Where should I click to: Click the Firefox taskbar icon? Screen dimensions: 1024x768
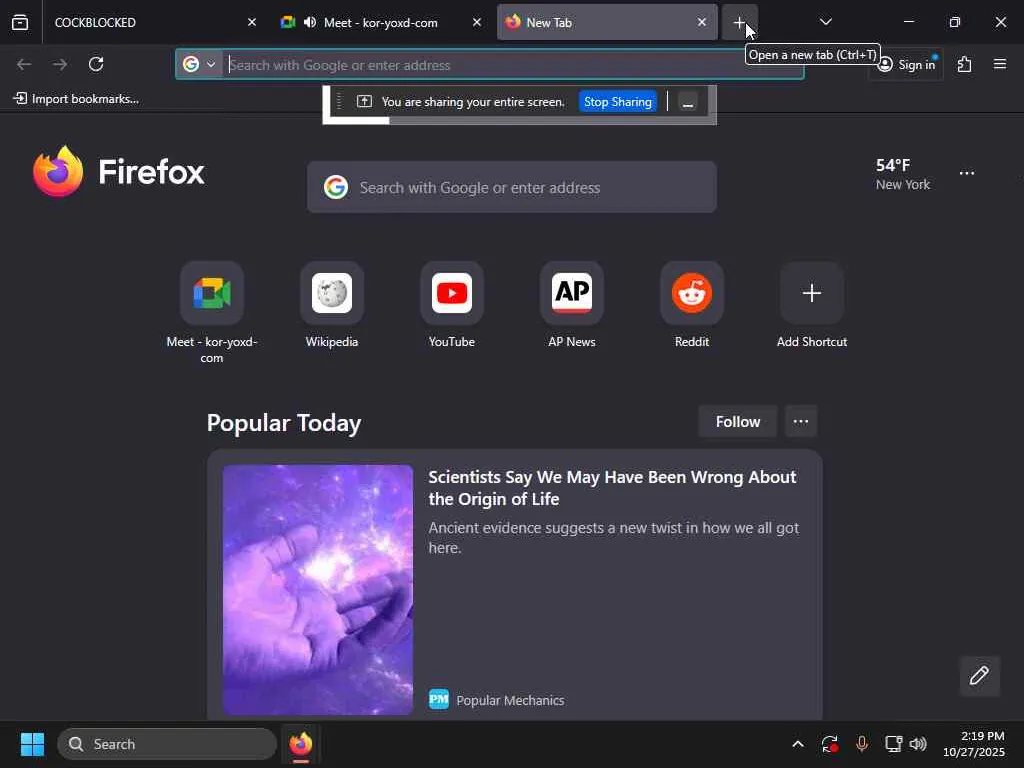click(x=300, y=744)
